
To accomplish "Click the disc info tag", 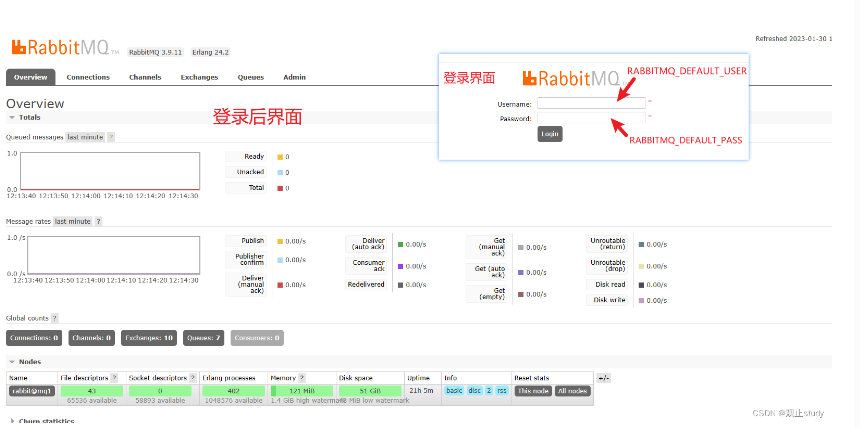I will click(x=474, y=391).
